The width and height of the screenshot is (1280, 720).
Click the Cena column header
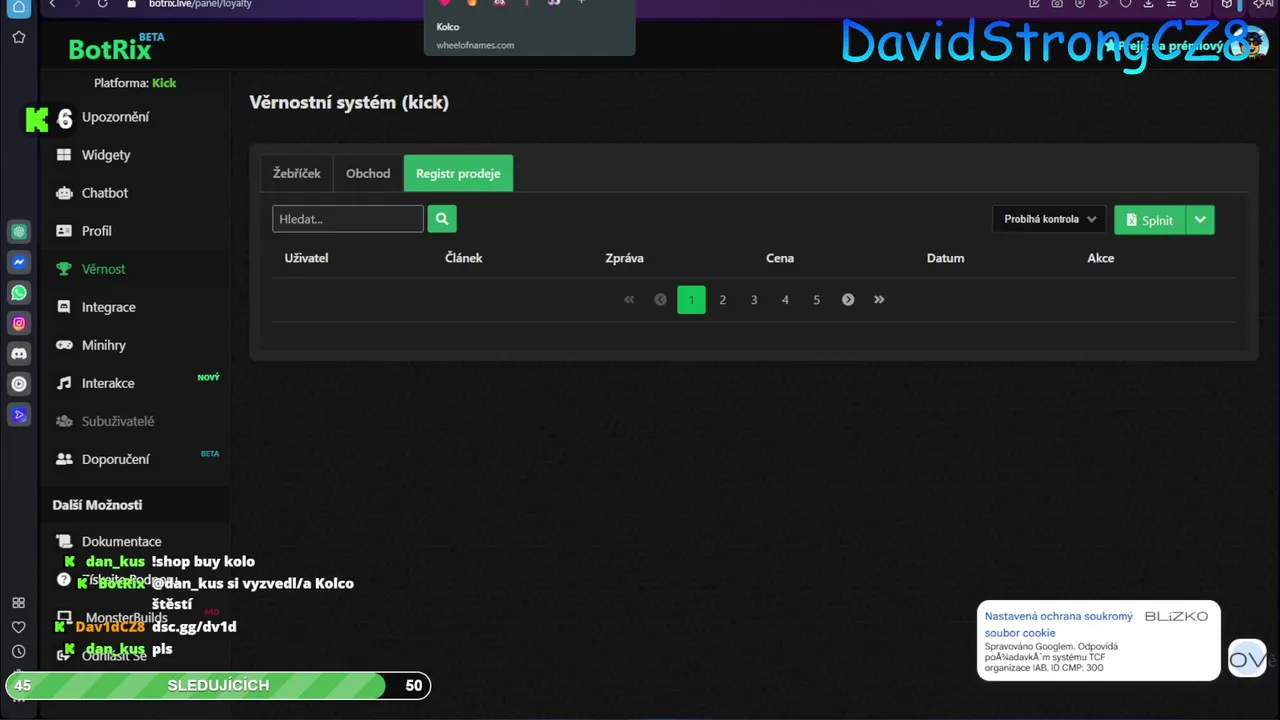pyautogui.click(x=780, y=258)
